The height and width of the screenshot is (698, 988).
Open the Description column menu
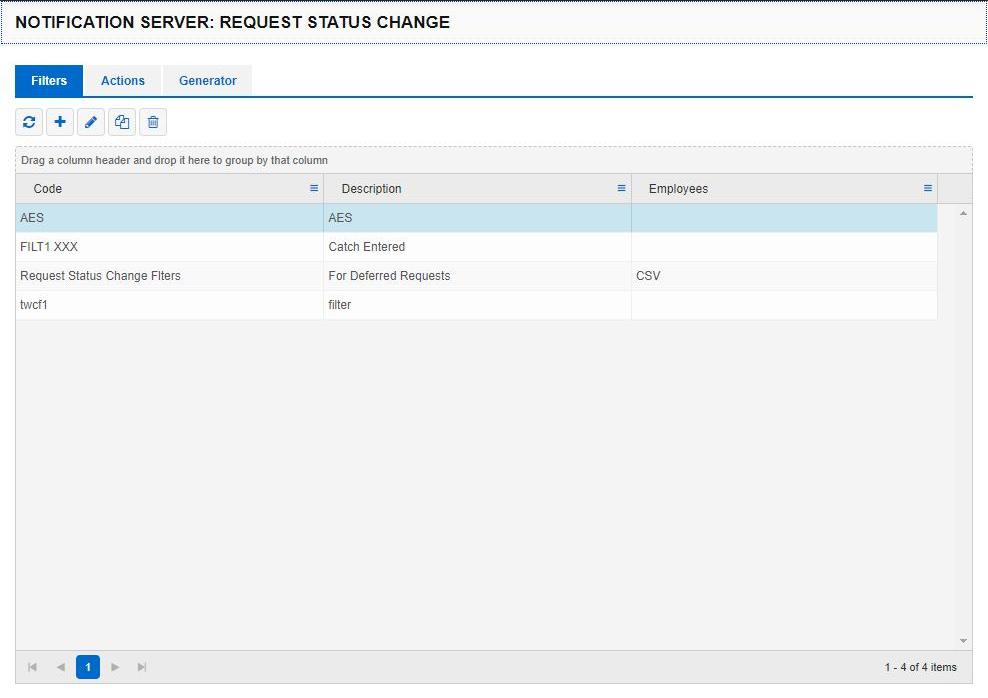tap(622, 188)
